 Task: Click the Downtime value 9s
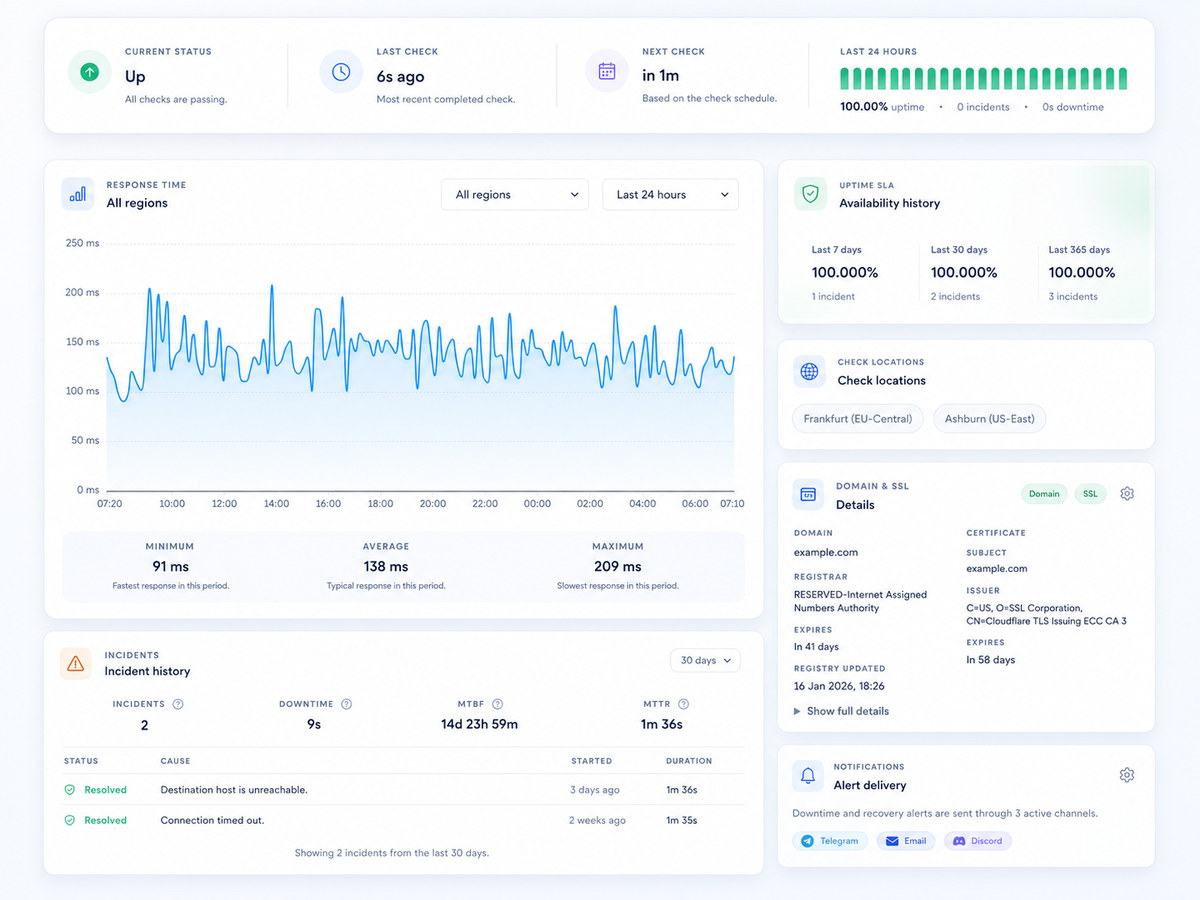[x=314, y=724]
